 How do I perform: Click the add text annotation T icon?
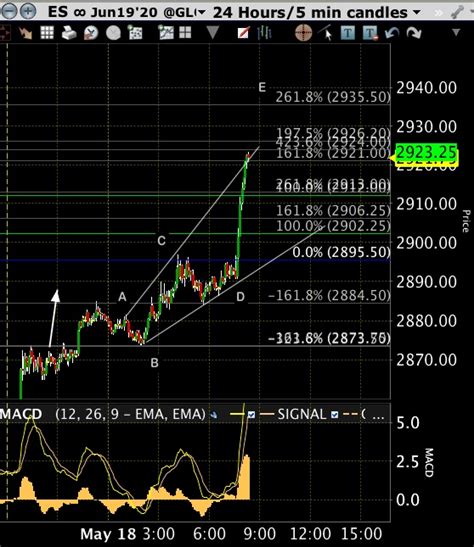(347, 33)
